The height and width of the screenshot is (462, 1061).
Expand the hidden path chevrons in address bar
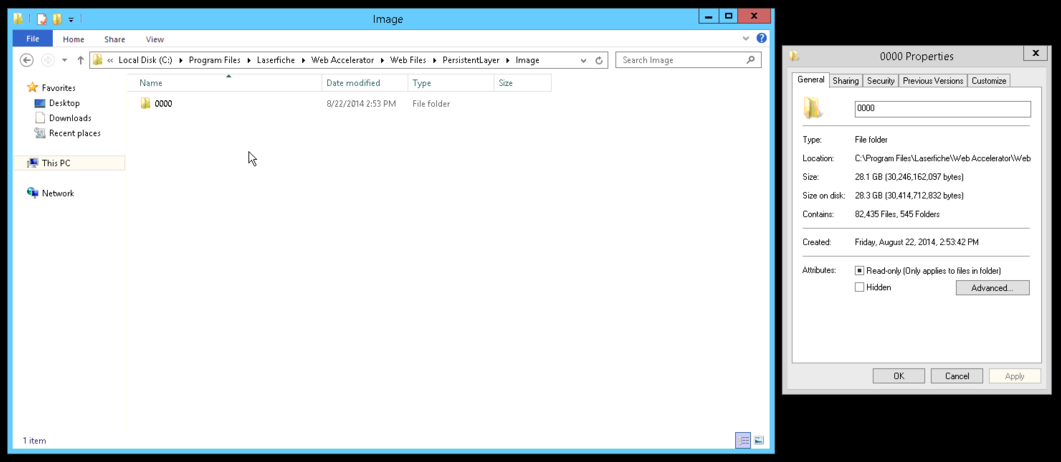[x=110, y=60]
